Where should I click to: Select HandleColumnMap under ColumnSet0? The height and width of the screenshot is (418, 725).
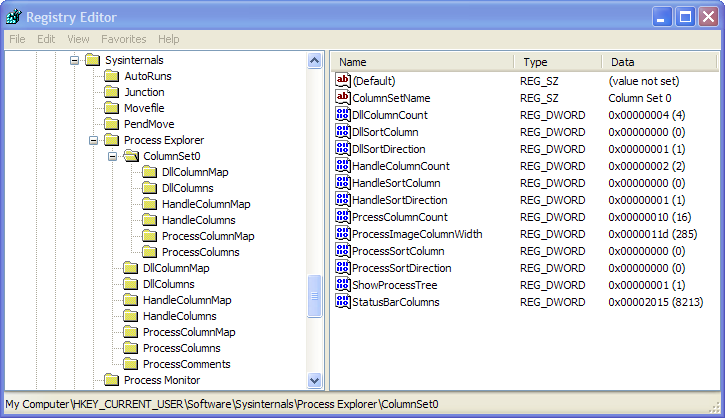coord(206,204)
